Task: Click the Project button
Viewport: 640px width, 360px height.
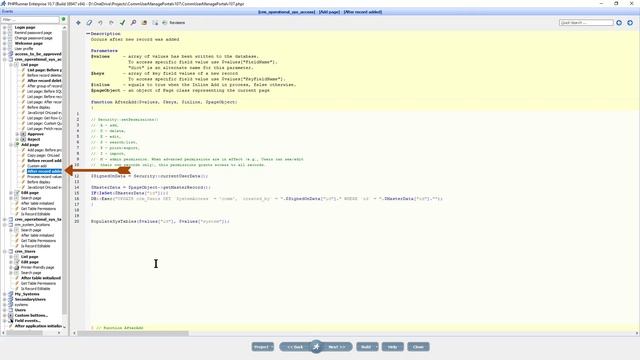Action: 263,347
